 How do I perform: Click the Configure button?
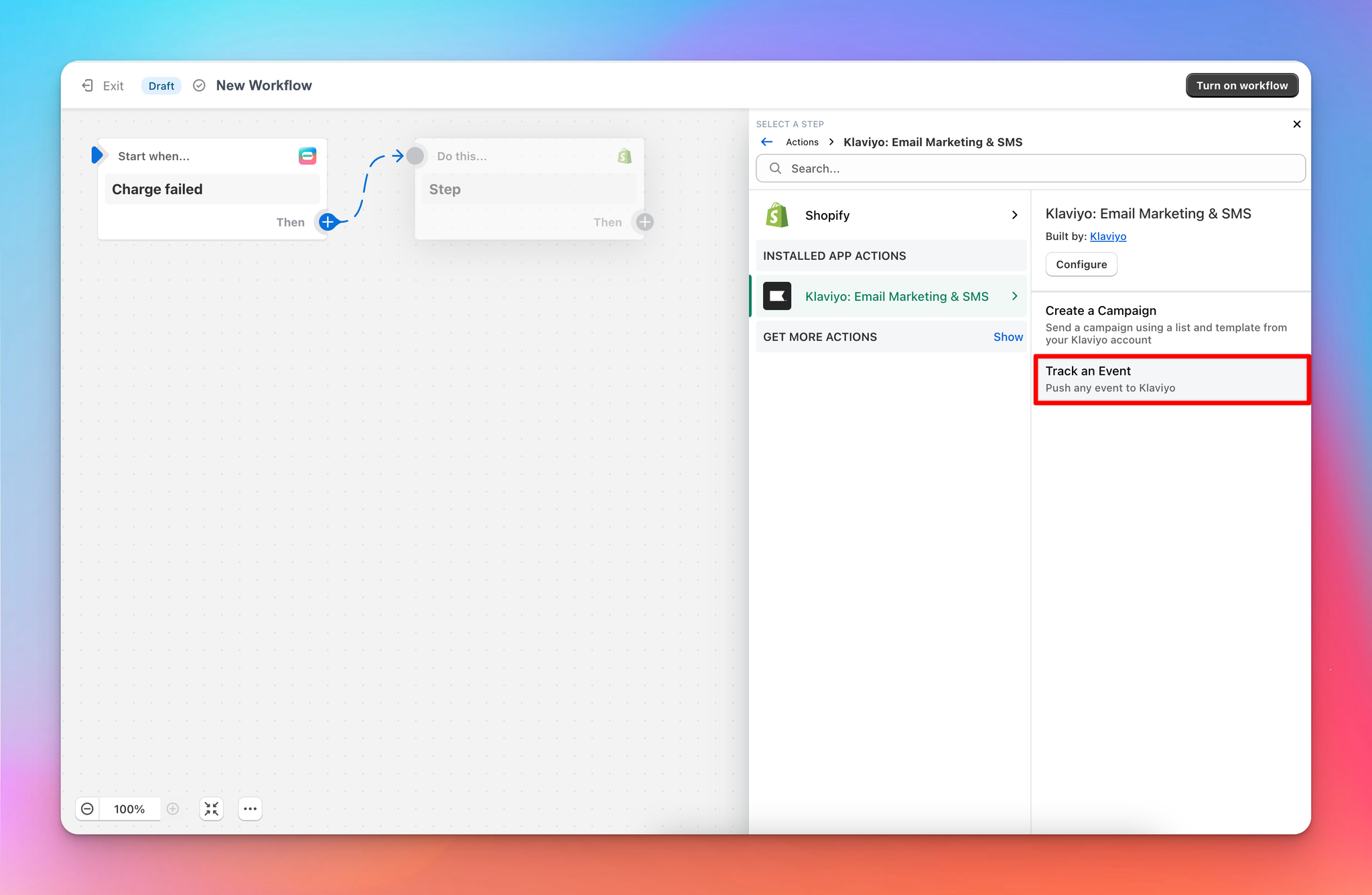pos(1081,265)
